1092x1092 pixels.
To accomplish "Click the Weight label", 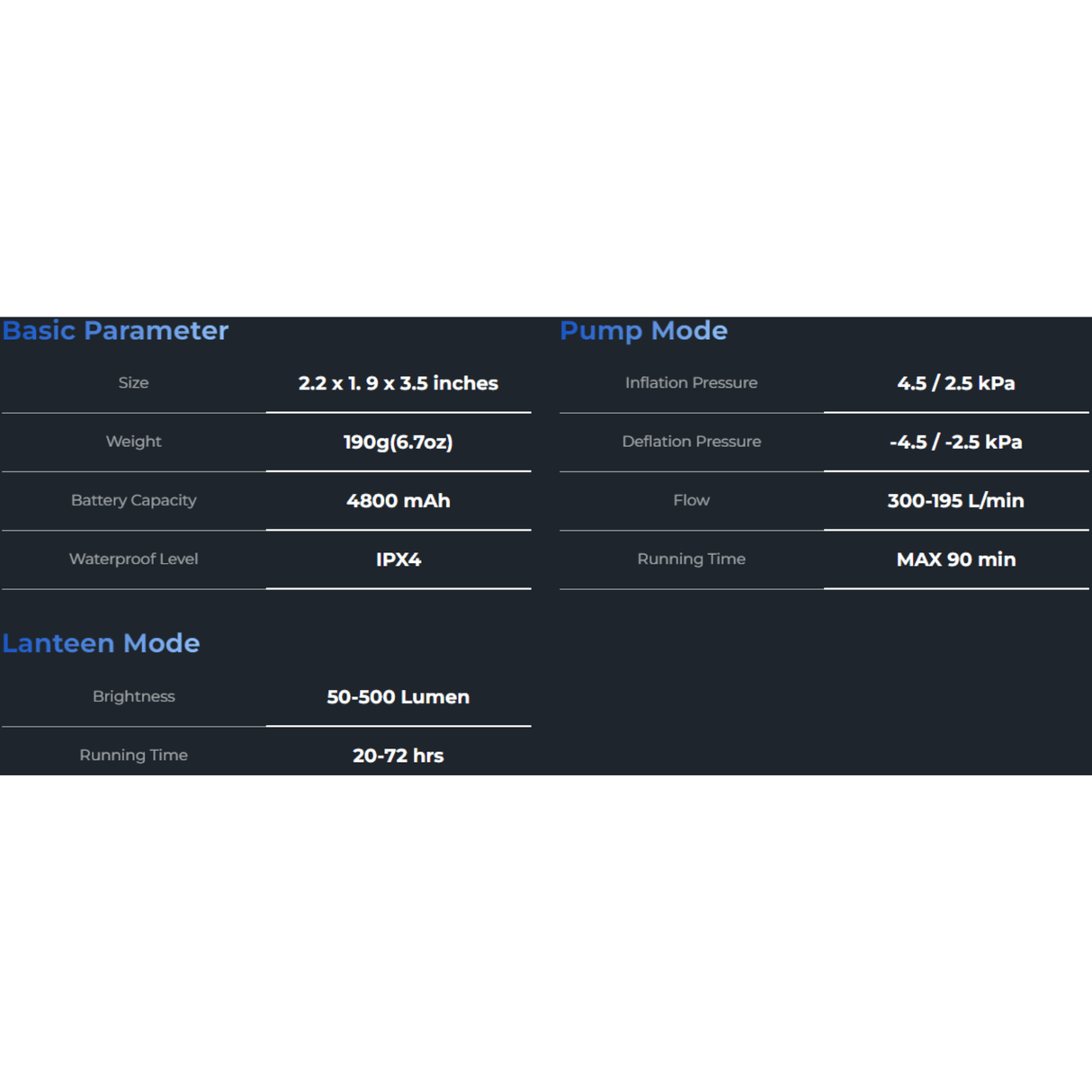I will [x=133, y=442].
